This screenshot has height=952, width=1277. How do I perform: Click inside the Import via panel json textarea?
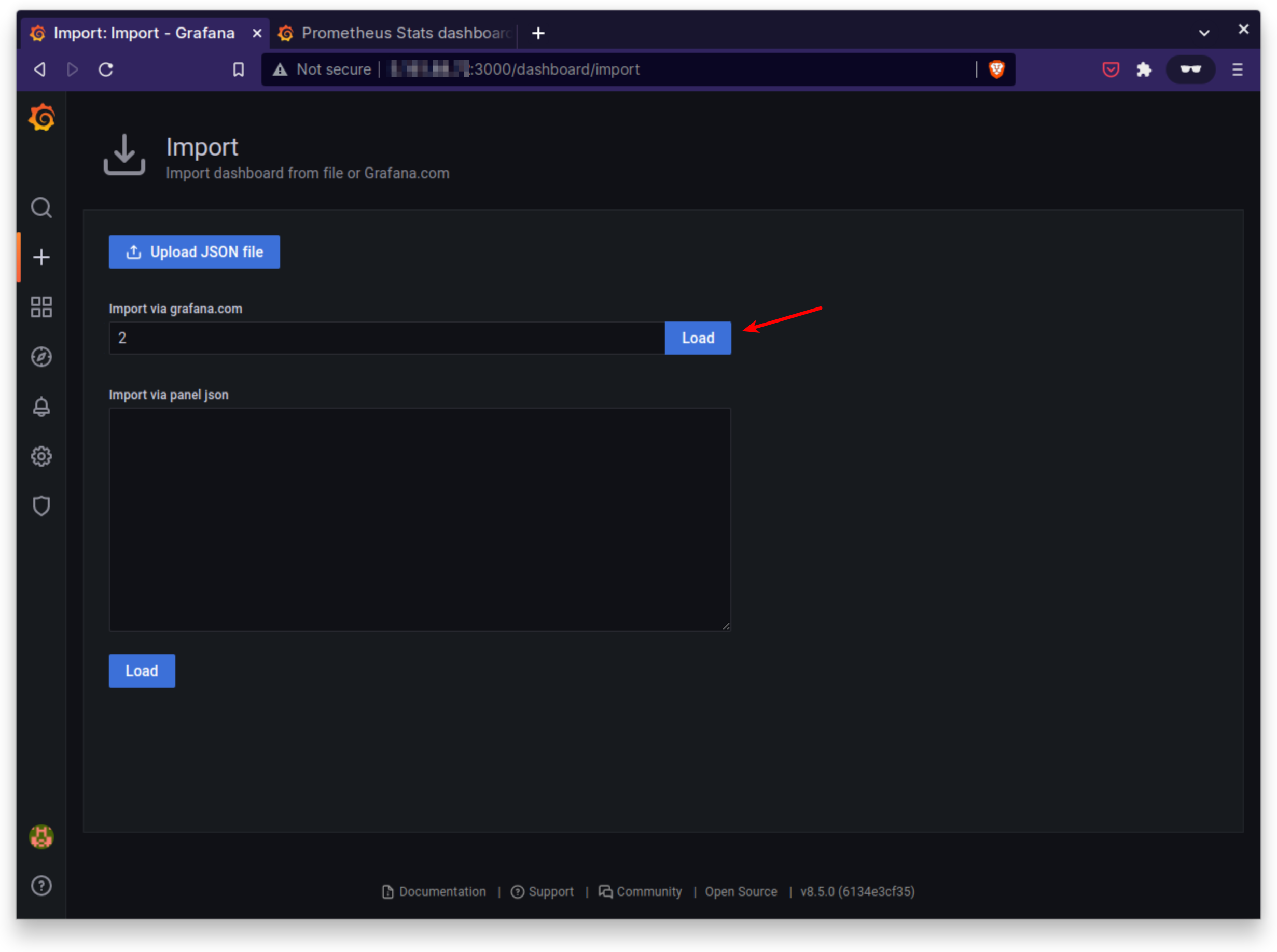click(x=419, y=519)
